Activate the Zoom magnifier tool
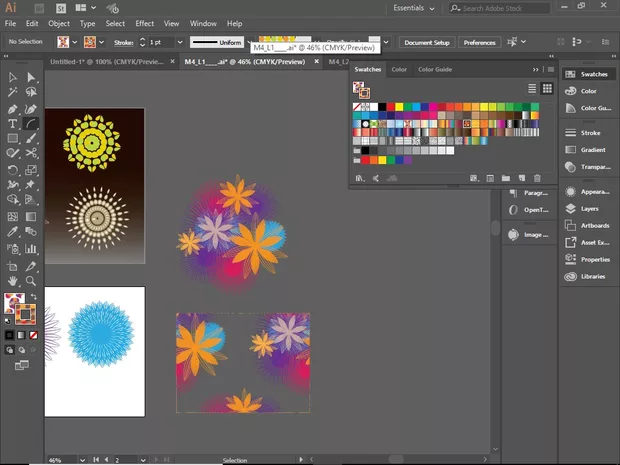 tap(32, 282)
